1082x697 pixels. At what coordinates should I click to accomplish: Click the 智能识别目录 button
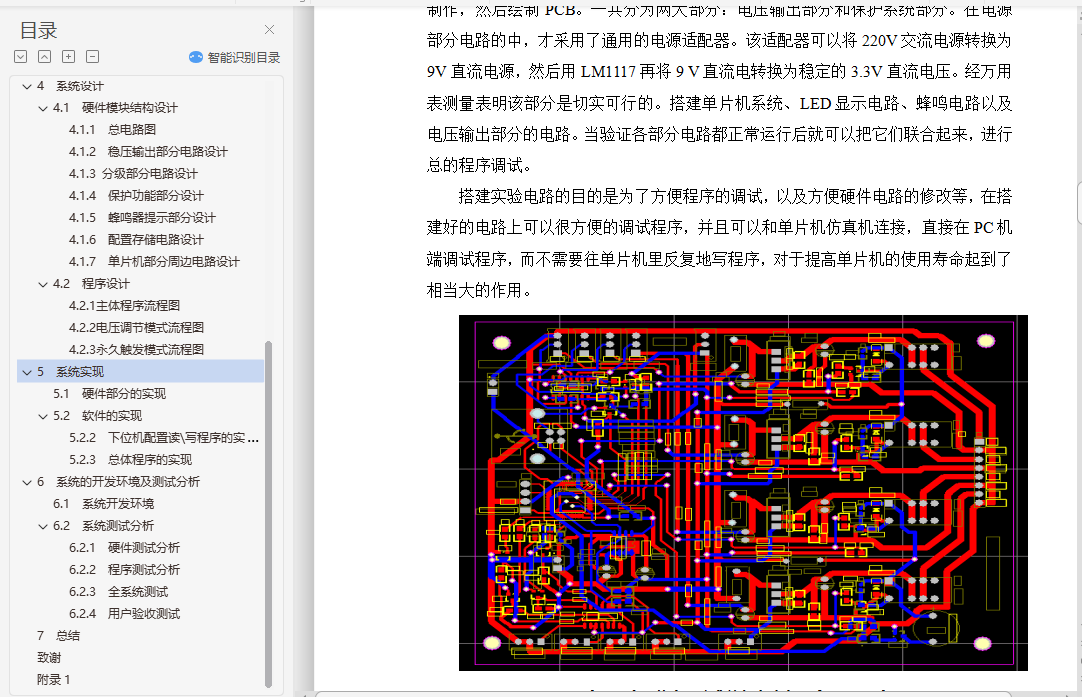point(235,57)
